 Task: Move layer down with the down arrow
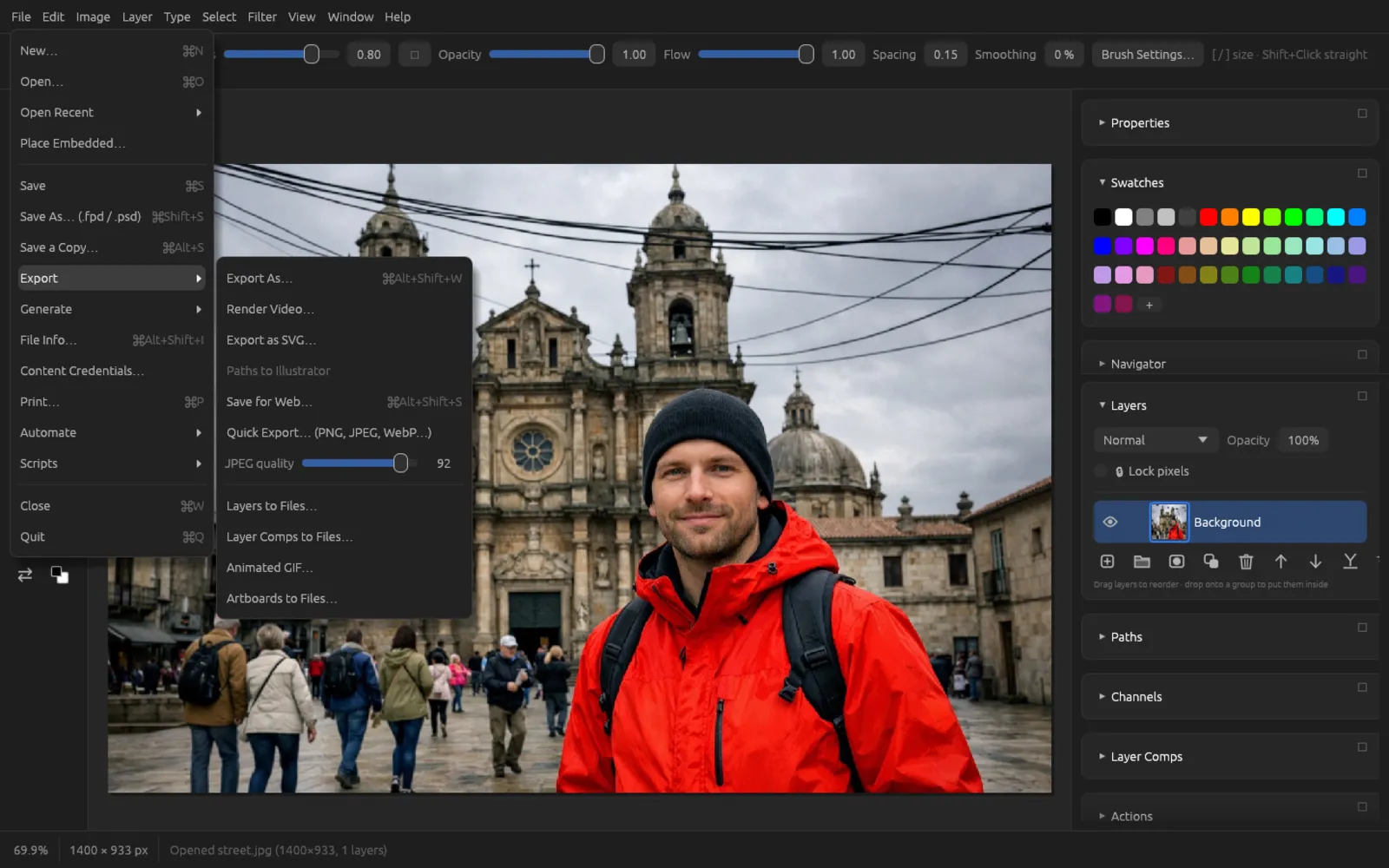pos(1315,562)
